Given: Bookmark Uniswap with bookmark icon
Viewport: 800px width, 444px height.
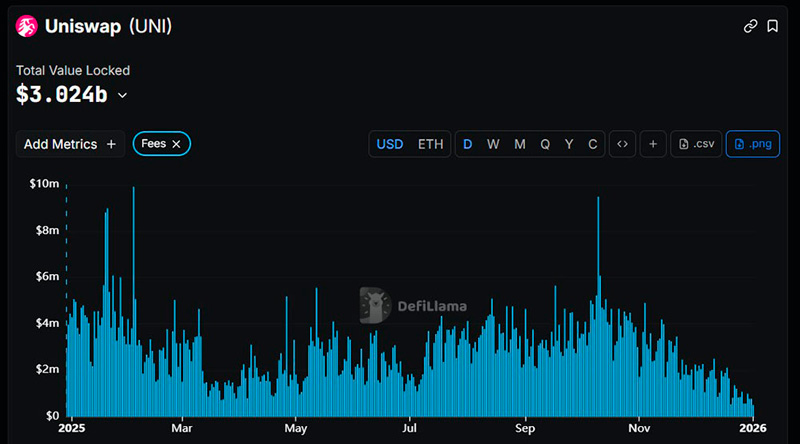Looking at the screenshot, I should click(772, 26).
